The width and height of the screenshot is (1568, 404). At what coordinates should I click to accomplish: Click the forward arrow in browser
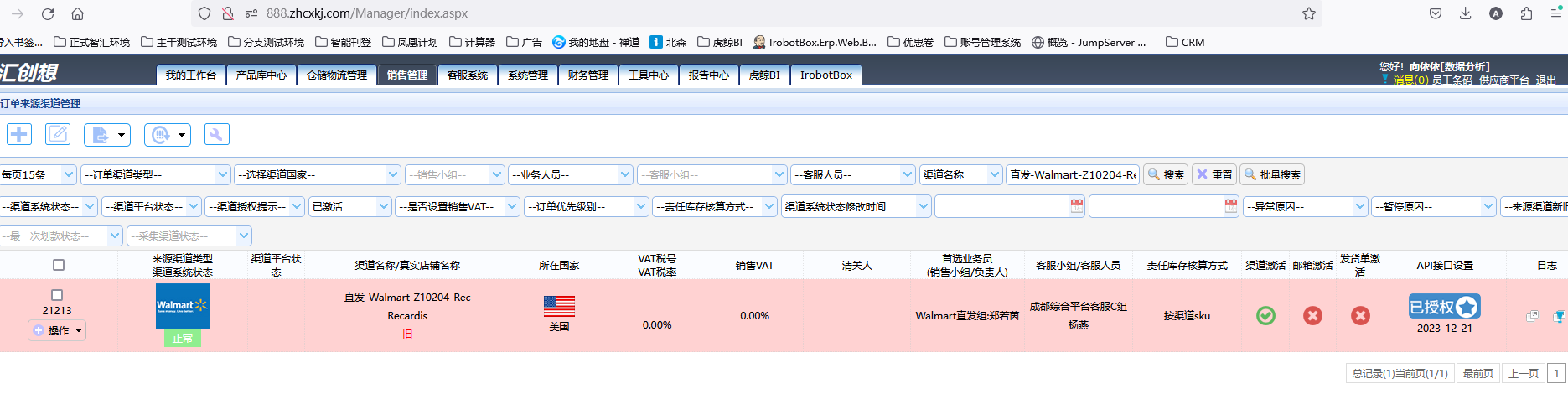coord(18,13)
